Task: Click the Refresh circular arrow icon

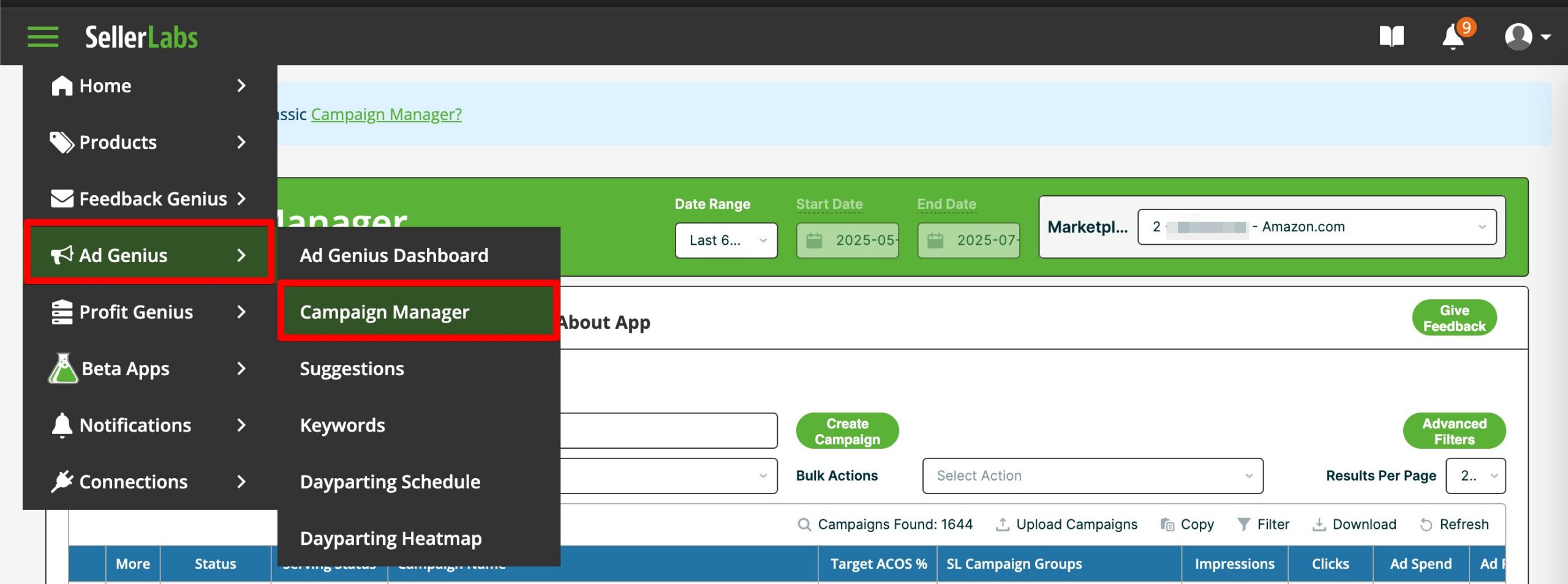Action: pos(1426,525)
